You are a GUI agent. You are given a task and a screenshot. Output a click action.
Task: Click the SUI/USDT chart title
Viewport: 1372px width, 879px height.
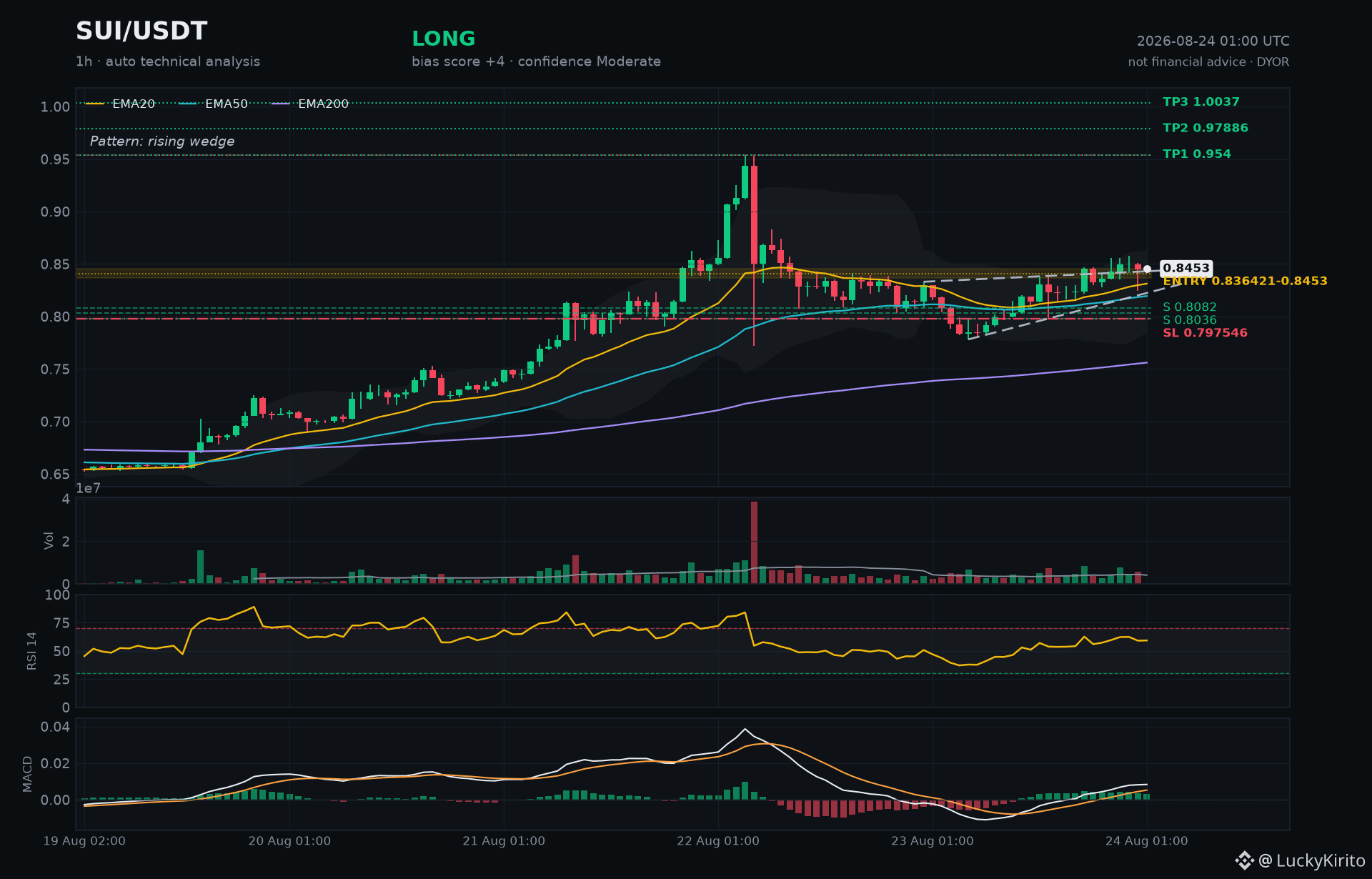point(141,31)
